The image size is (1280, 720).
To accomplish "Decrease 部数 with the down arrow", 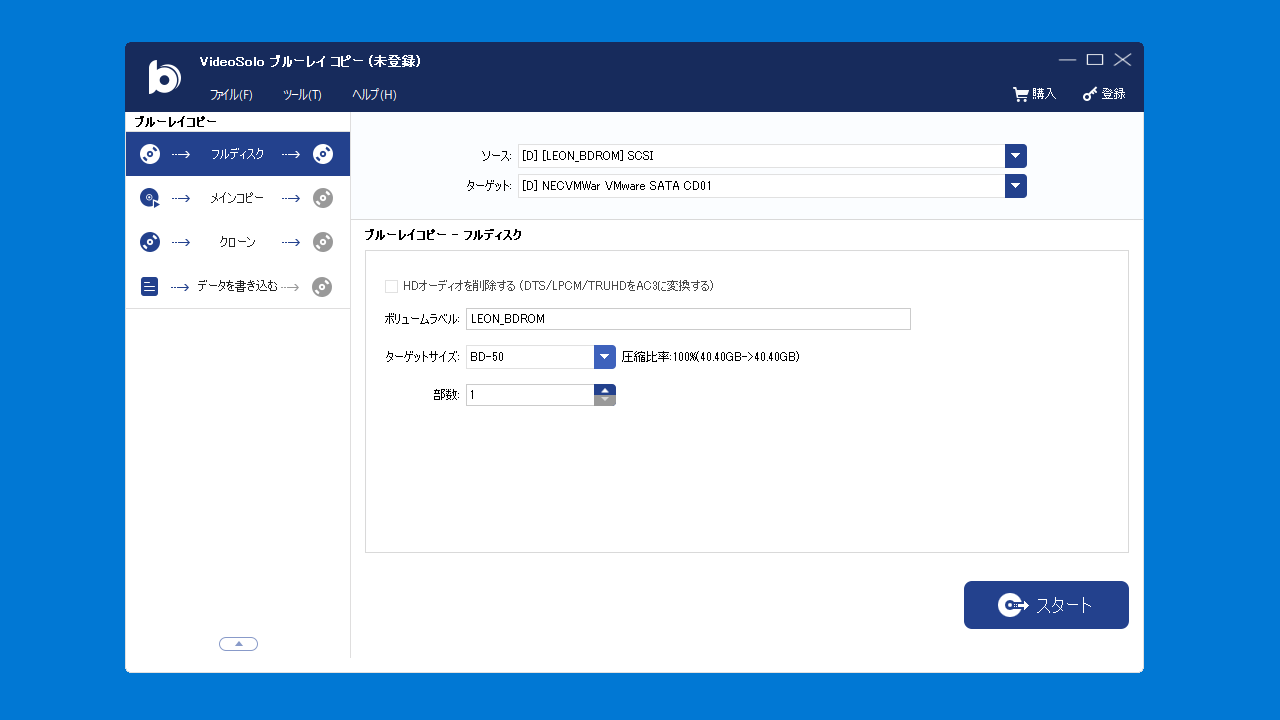I will tap(605, 400).
